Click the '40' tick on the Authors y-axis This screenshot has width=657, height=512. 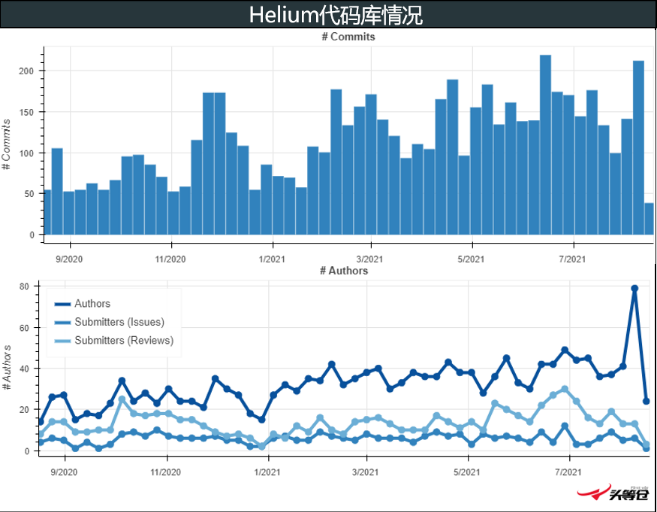(24, 369)
